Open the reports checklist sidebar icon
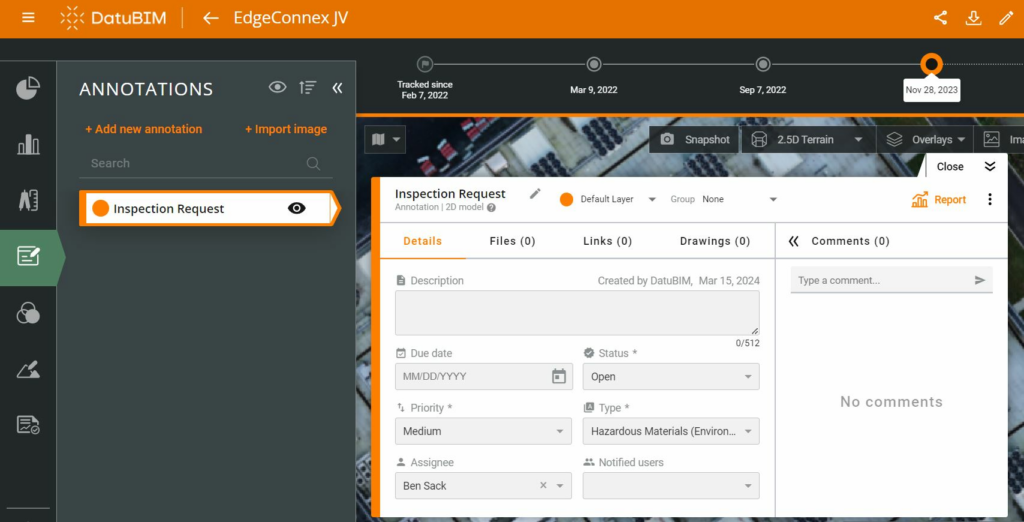The width and height of the screenshot is (1024, 522). point(28,425)
